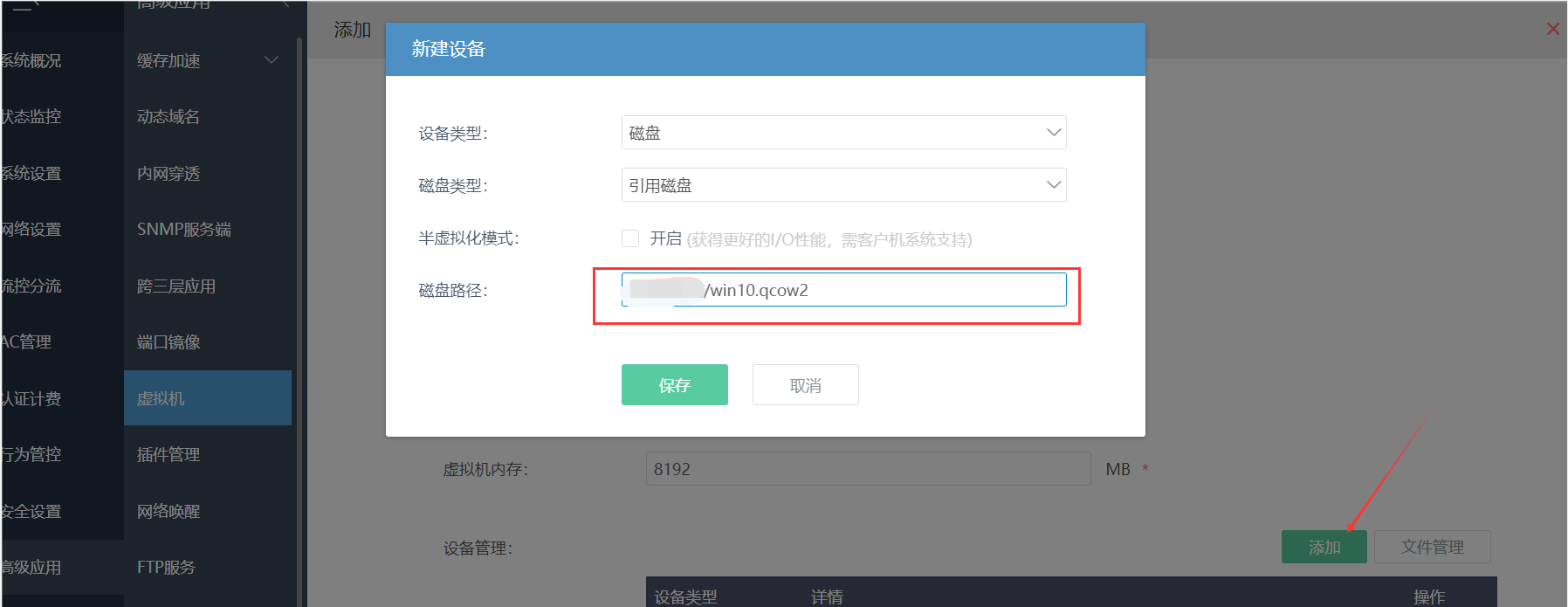Go to 状态监控 section
This screenshot has width=1568, height=607.
coord(31,117)
